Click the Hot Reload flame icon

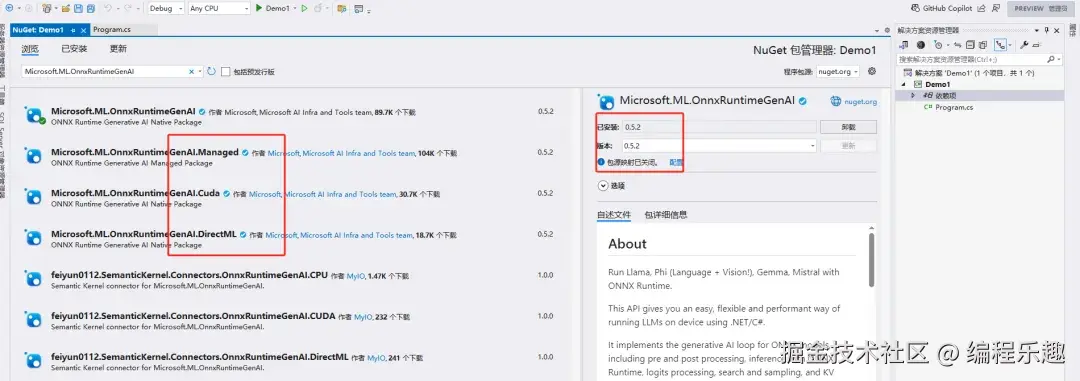318,8
